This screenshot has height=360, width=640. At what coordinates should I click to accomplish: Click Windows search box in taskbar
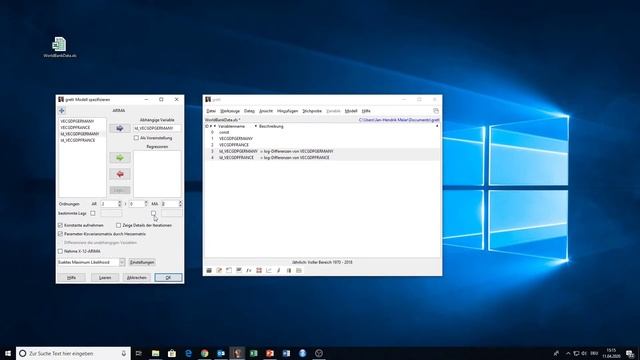[73, 353]
